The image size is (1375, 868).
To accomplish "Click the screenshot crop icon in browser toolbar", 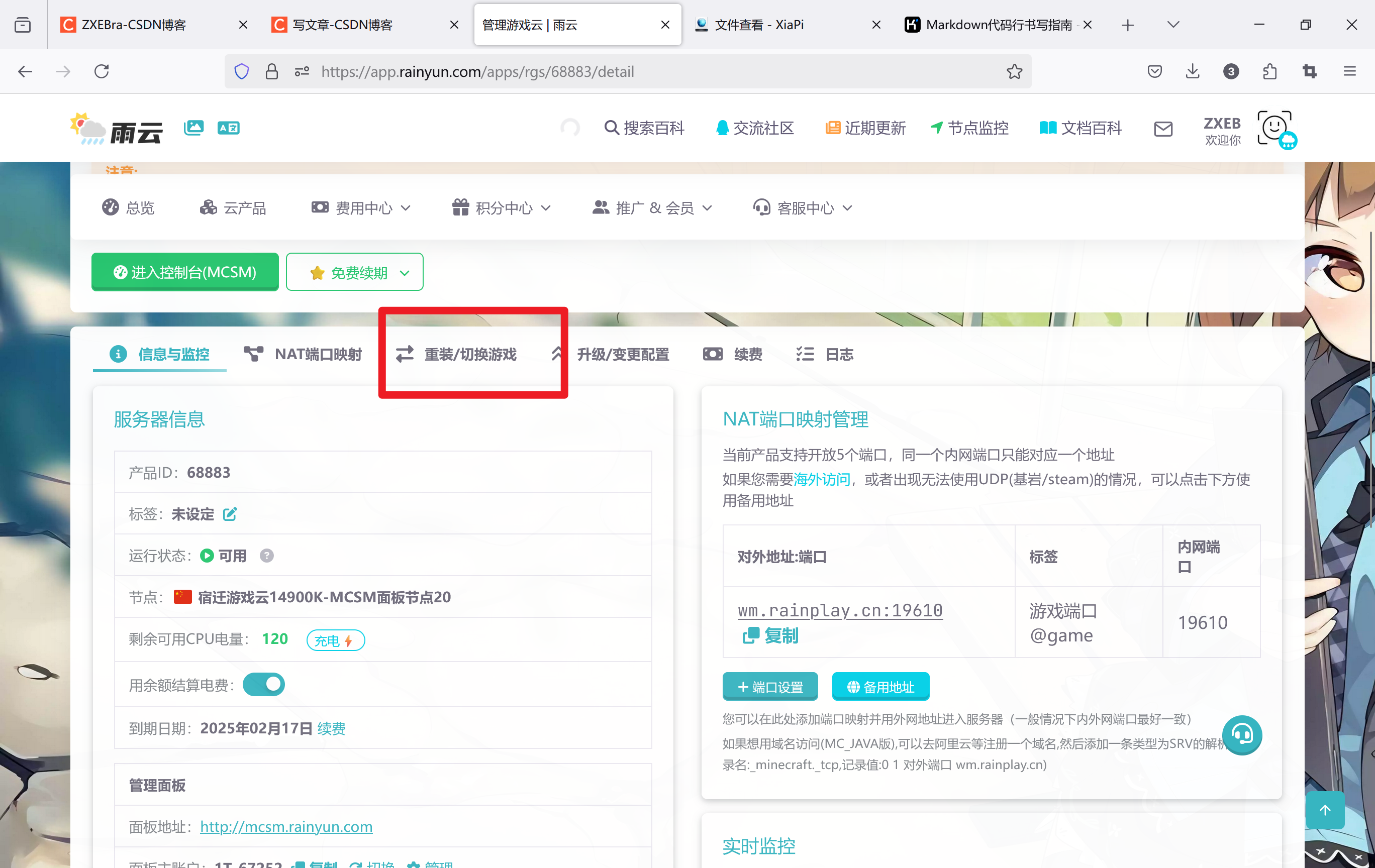I will coord(1309,71).
